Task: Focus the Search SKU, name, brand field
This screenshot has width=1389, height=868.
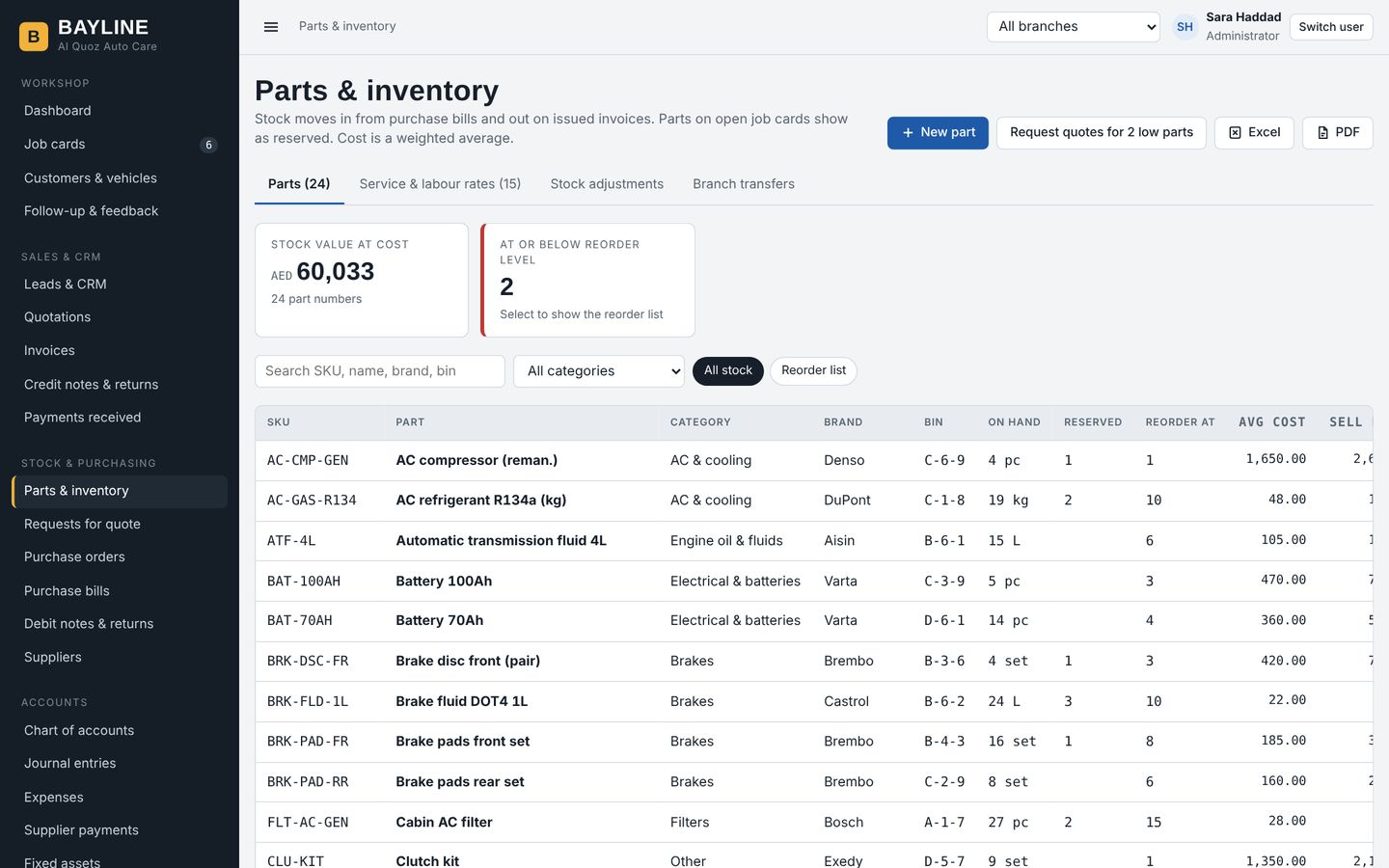Action: coord(380,371)
